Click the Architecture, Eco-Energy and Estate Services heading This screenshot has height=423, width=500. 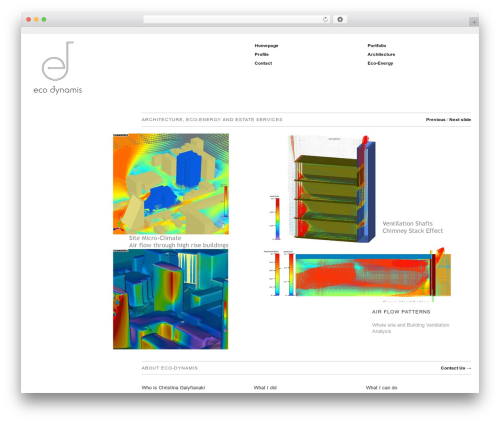point(212,120)
